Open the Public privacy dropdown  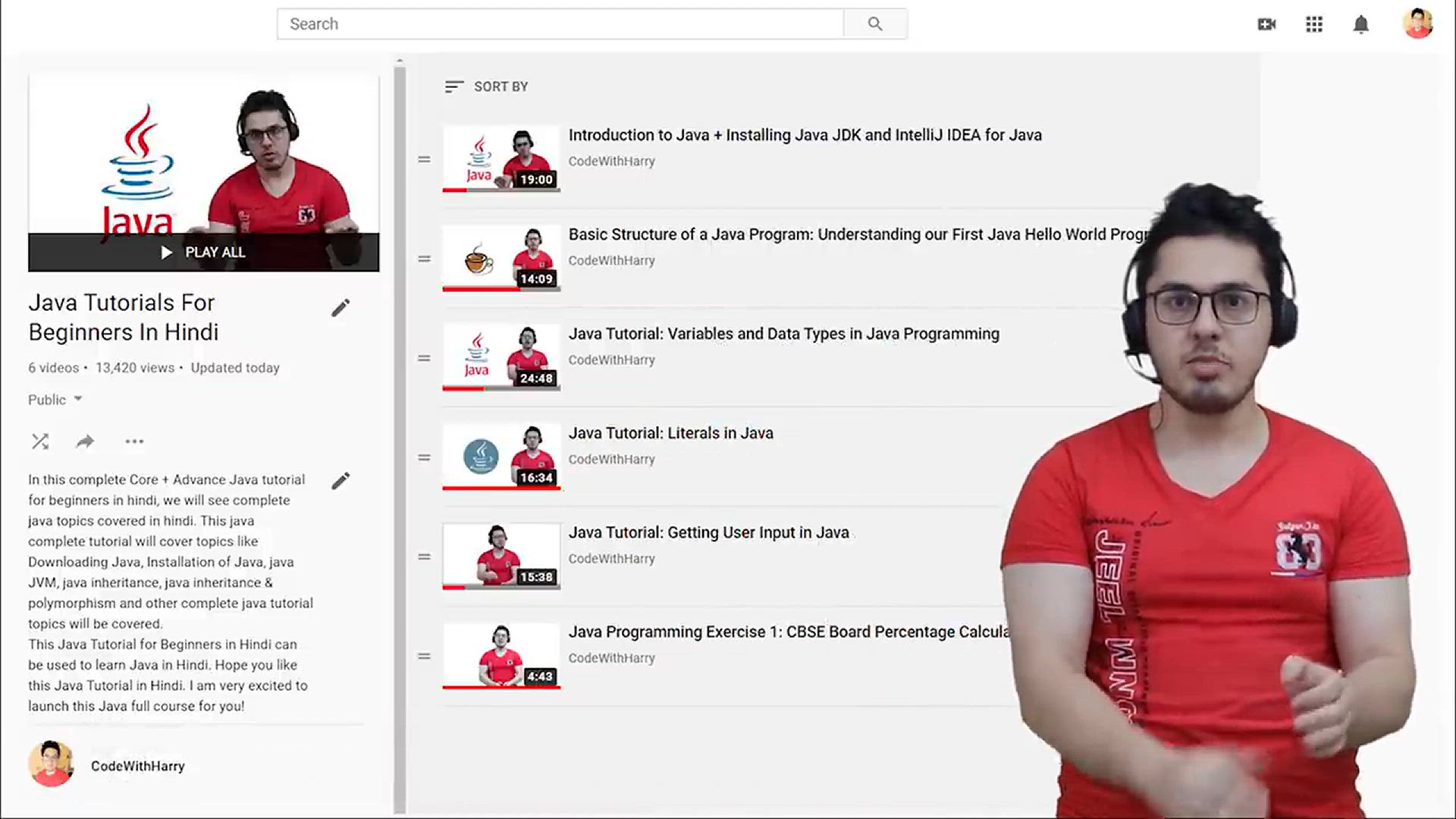[x=55, y=400]
